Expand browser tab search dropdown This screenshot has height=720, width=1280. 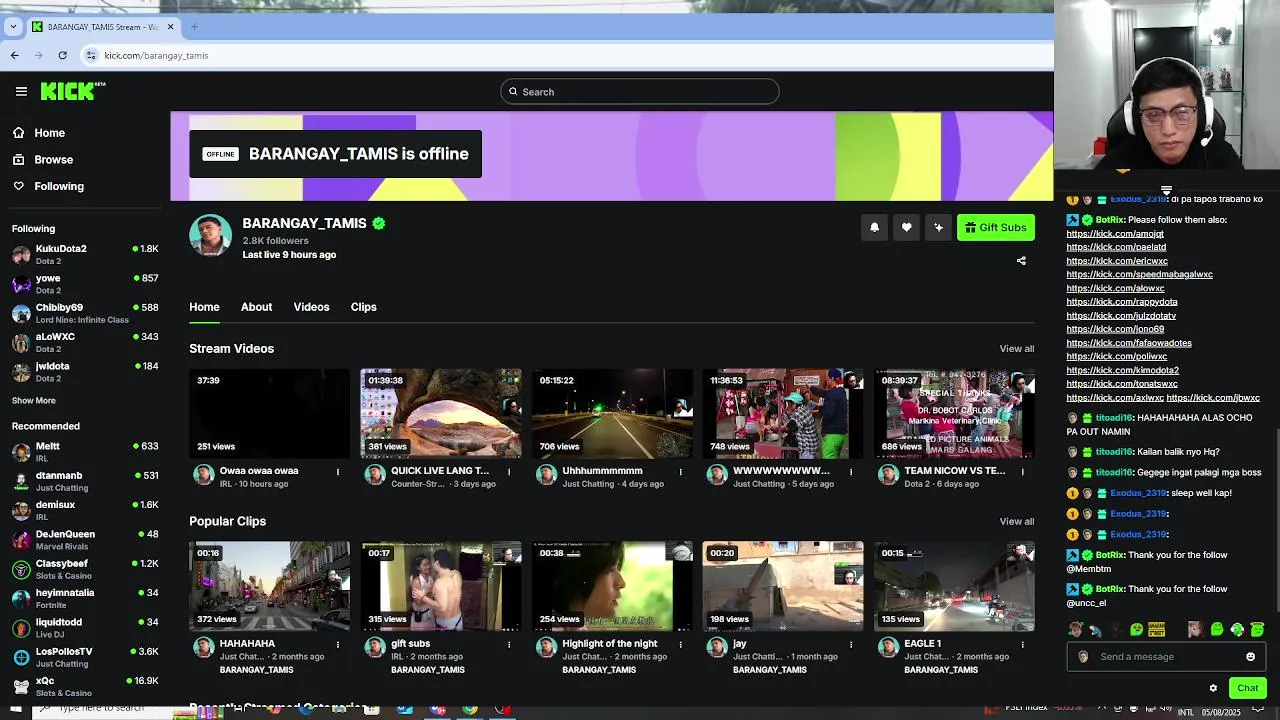[15, 26]
